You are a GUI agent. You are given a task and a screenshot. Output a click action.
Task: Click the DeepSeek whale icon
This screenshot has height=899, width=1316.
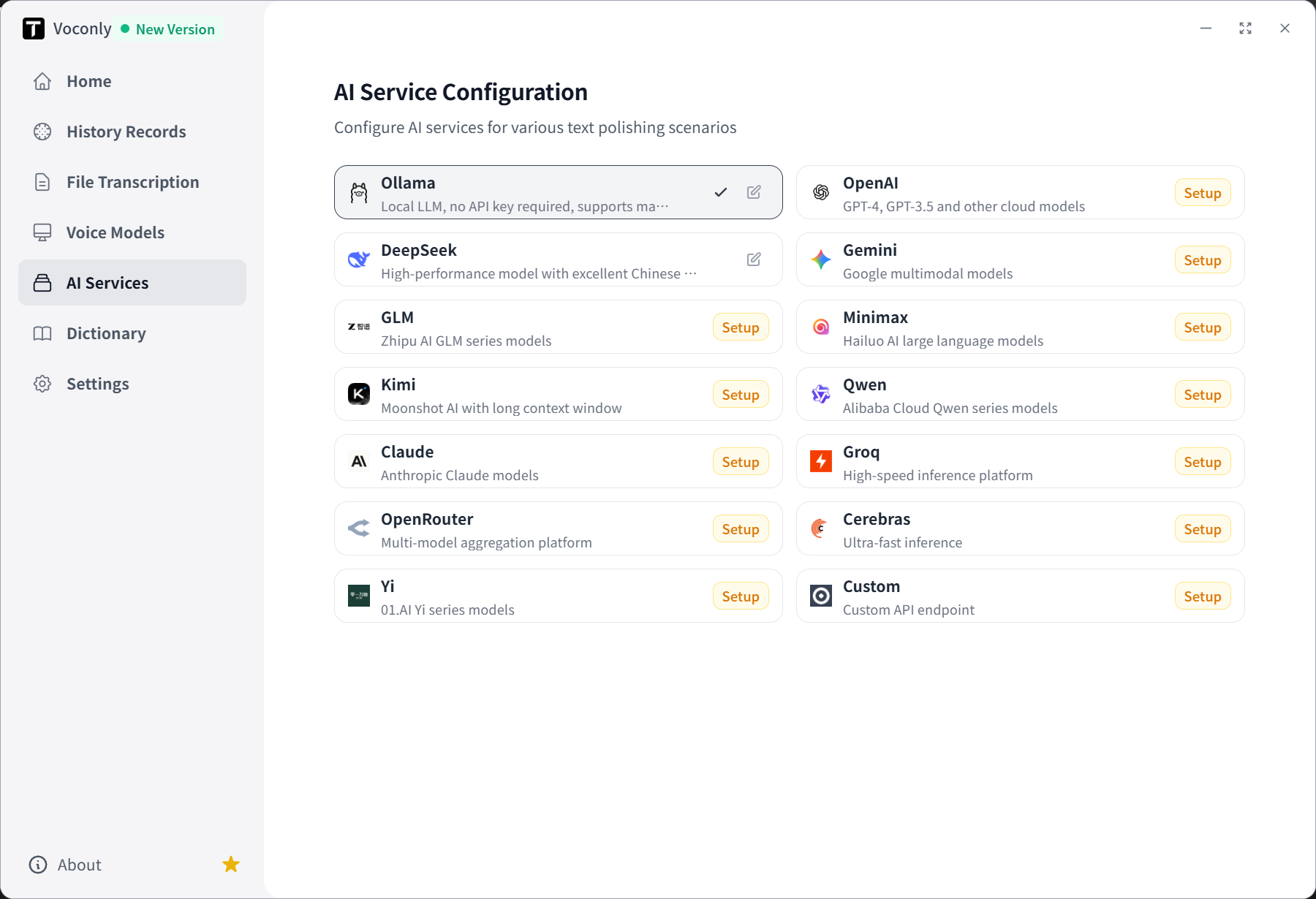[359, 259]
